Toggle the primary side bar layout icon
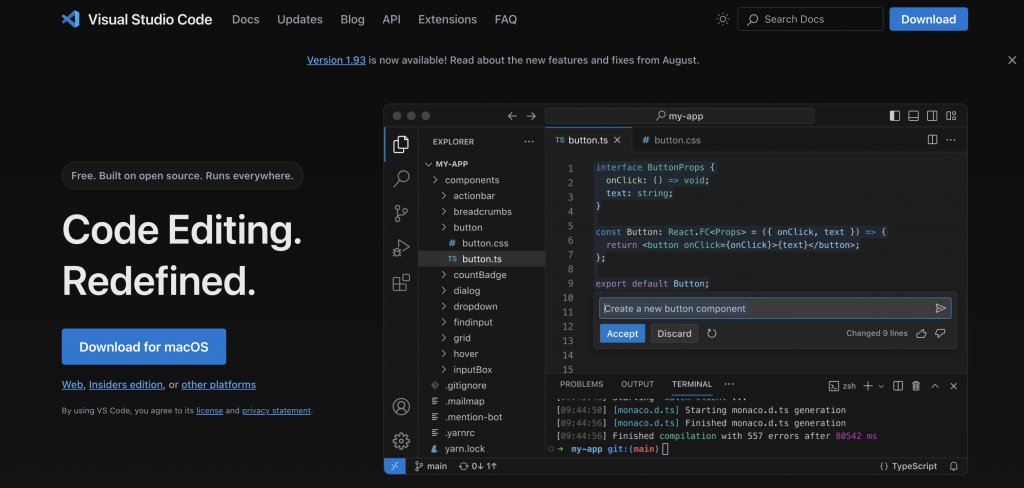The width and height of the screenshot is (1024, 488). (x=895, y=116)
